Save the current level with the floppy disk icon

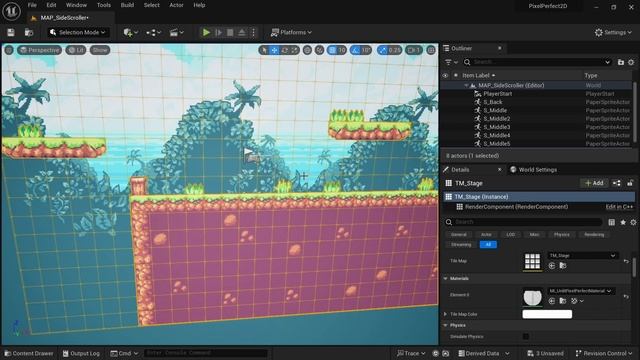pyautogui.click(x=11, y=32)
